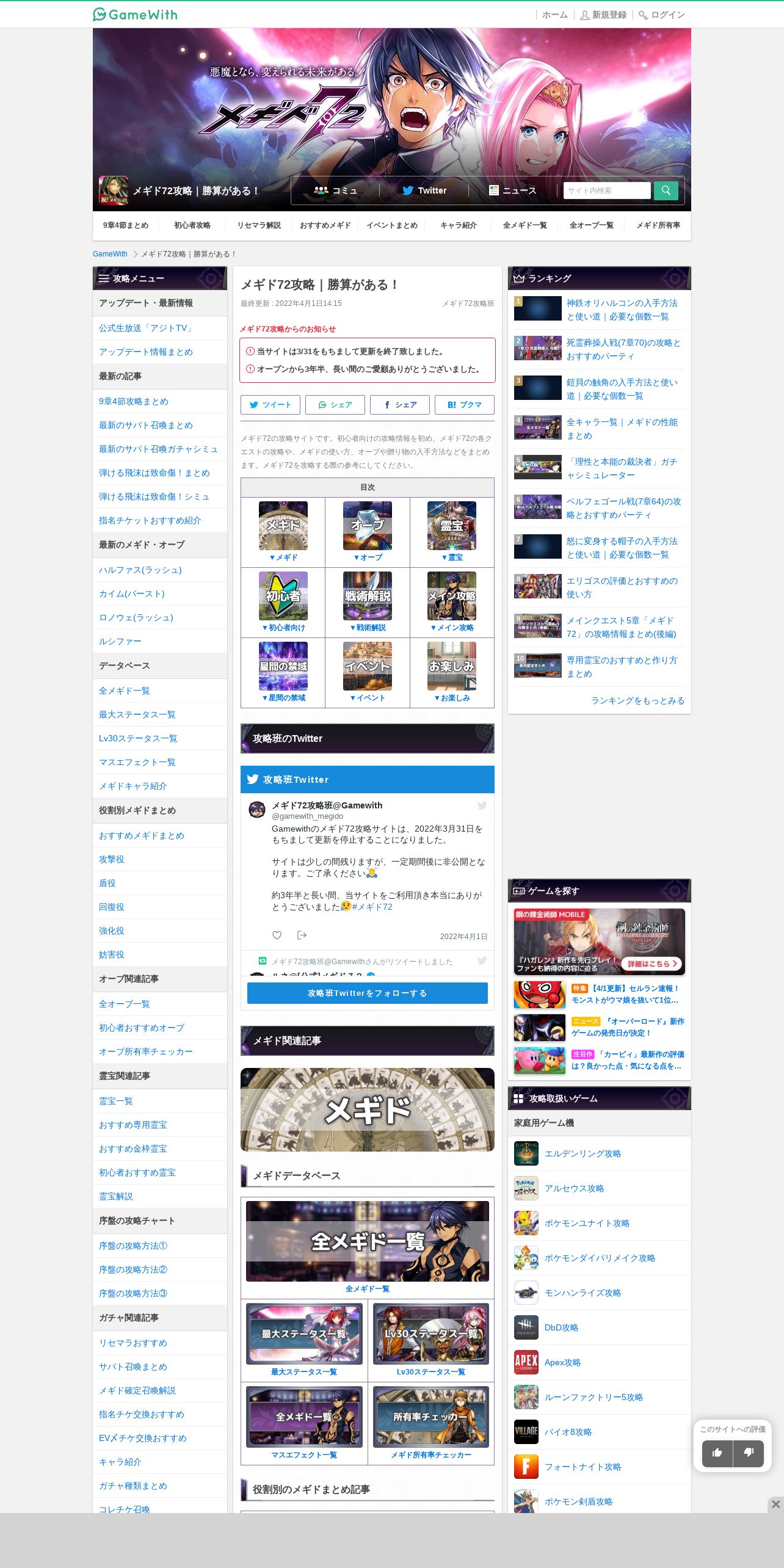Open ランキングをもっとみる link
The image size is (784, 1568).
click(x=637, y=700)
